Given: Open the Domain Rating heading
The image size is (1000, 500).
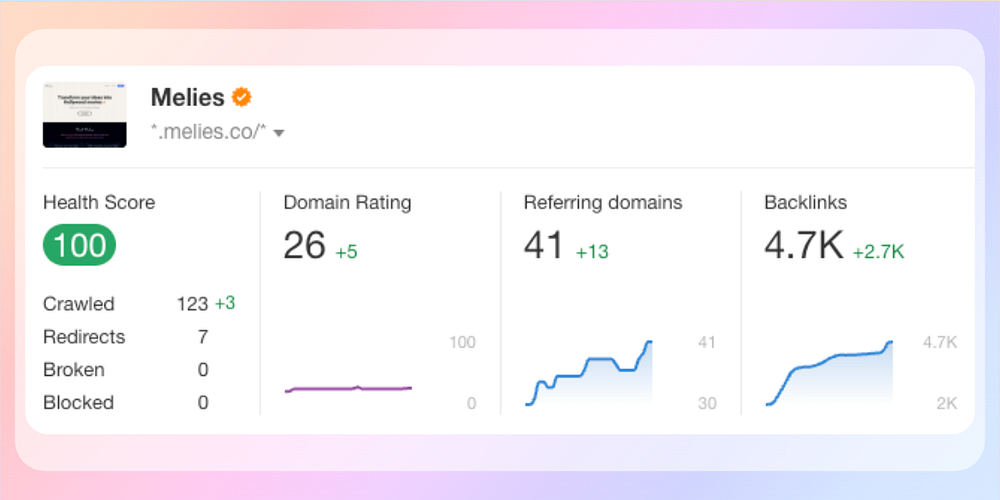Looking at the screenshot, I should coord(348,203).
